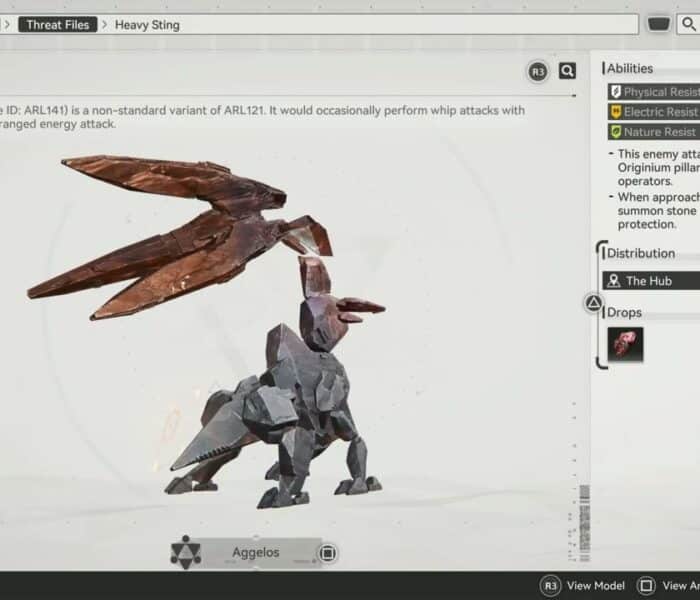Select the Physical Resist ability tag
Viewport: 700px width, 600px height.
click(x=654, y=92)
